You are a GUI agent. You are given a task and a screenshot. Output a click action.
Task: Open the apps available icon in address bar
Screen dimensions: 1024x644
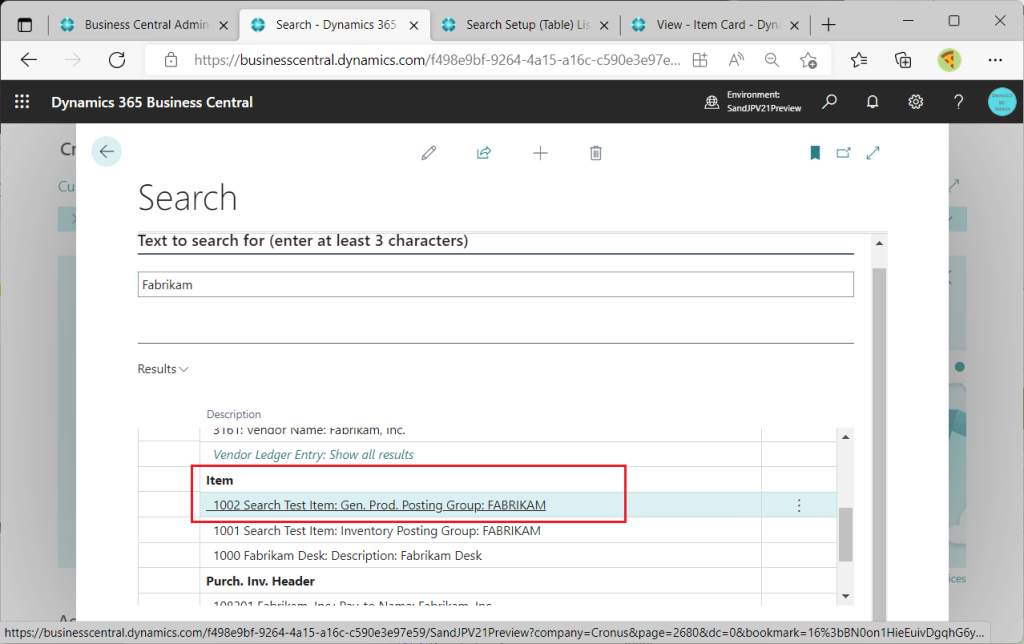coord(700,60)
